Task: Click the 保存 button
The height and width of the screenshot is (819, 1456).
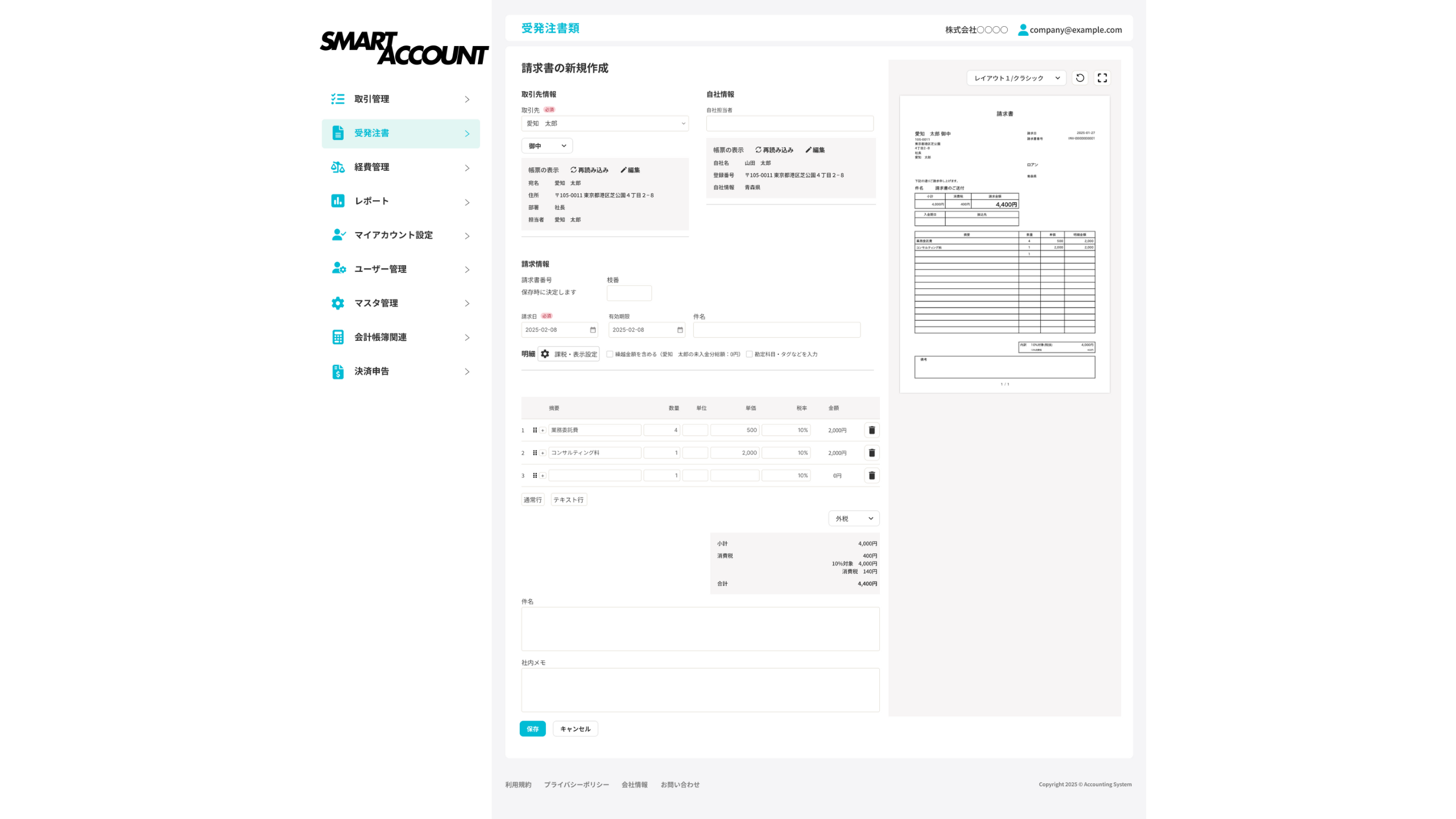Action: 532,729
